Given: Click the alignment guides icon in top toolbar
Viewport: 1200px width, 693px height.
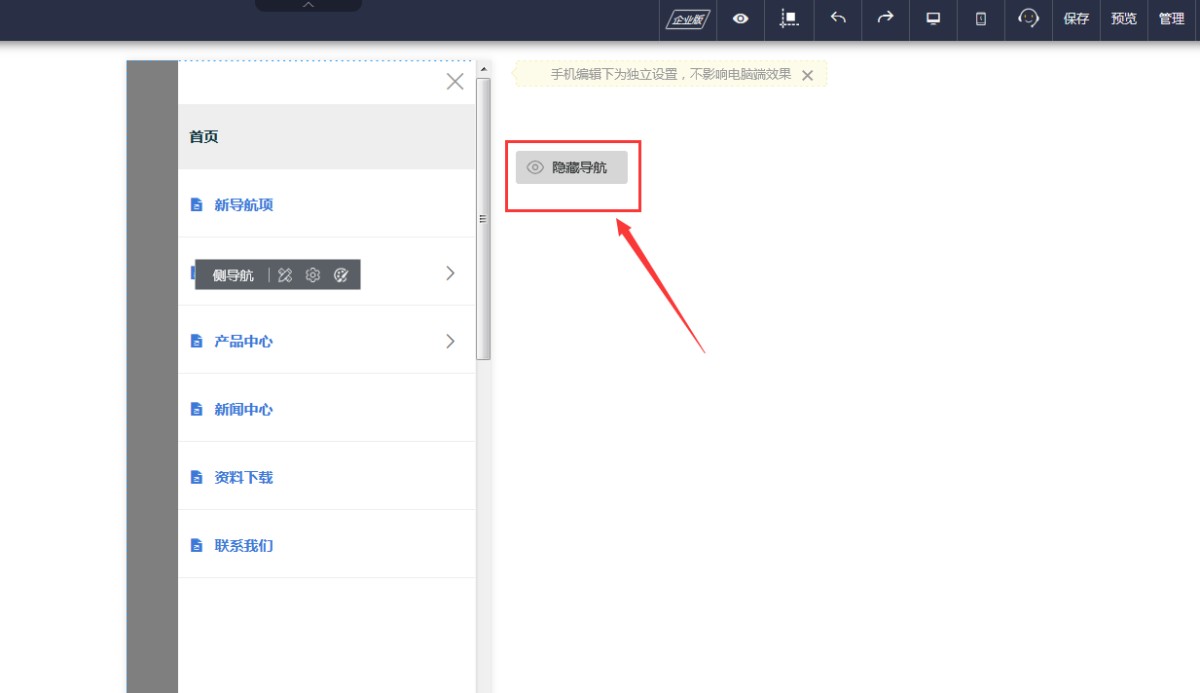Looking at the screenshot, I should point(789,19).
